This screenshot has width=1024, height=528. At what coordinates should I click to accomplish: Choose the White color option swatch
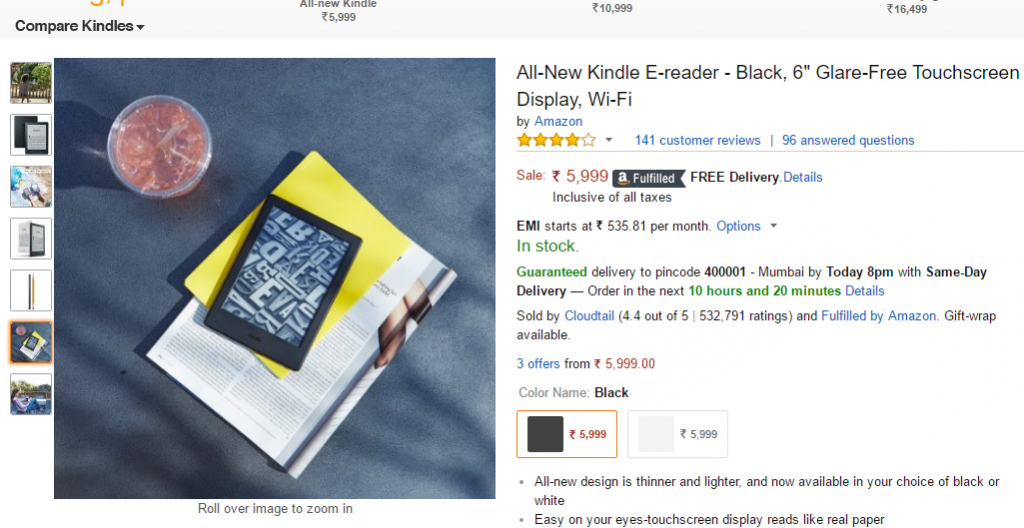[x=677, y=434]
